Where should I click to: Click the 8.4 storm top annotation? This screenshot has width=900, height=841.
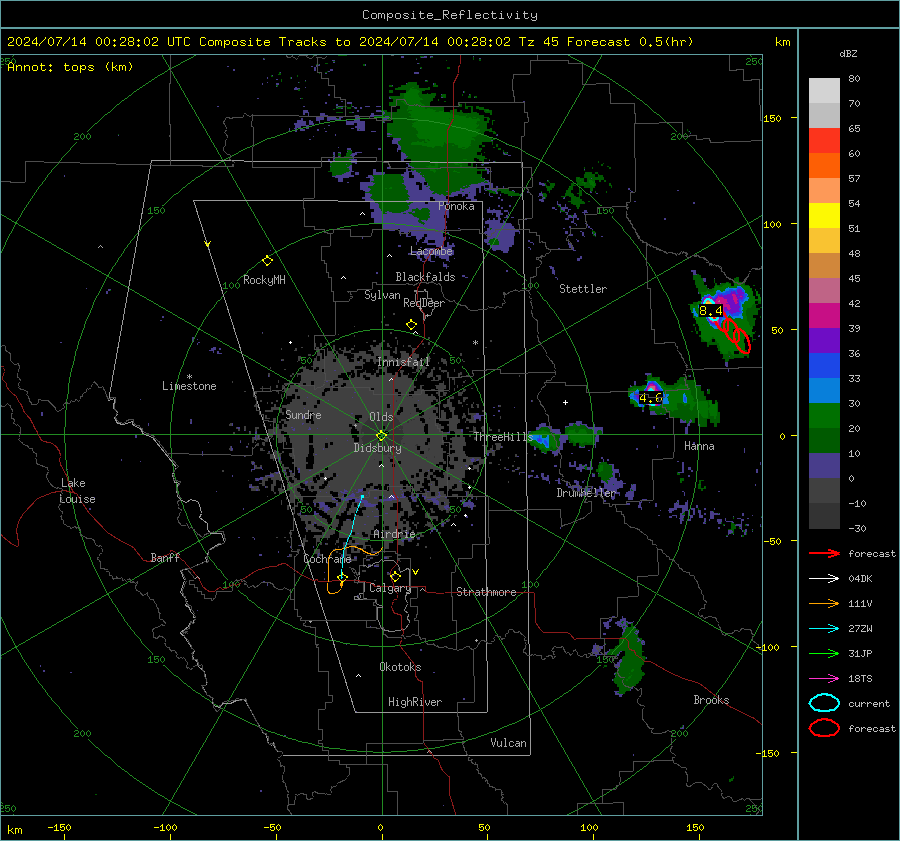click(x=711, y=311)
